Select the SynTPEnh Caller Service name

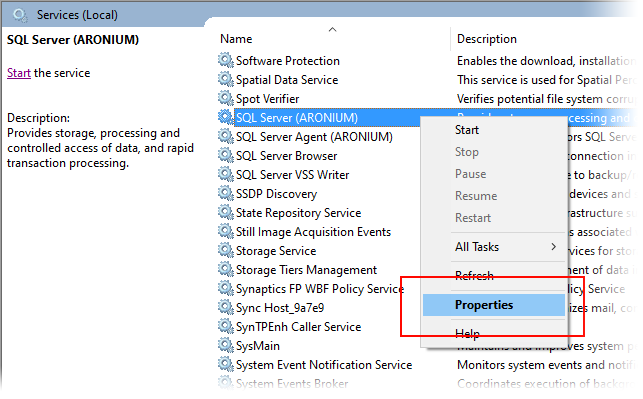(299, 327)
